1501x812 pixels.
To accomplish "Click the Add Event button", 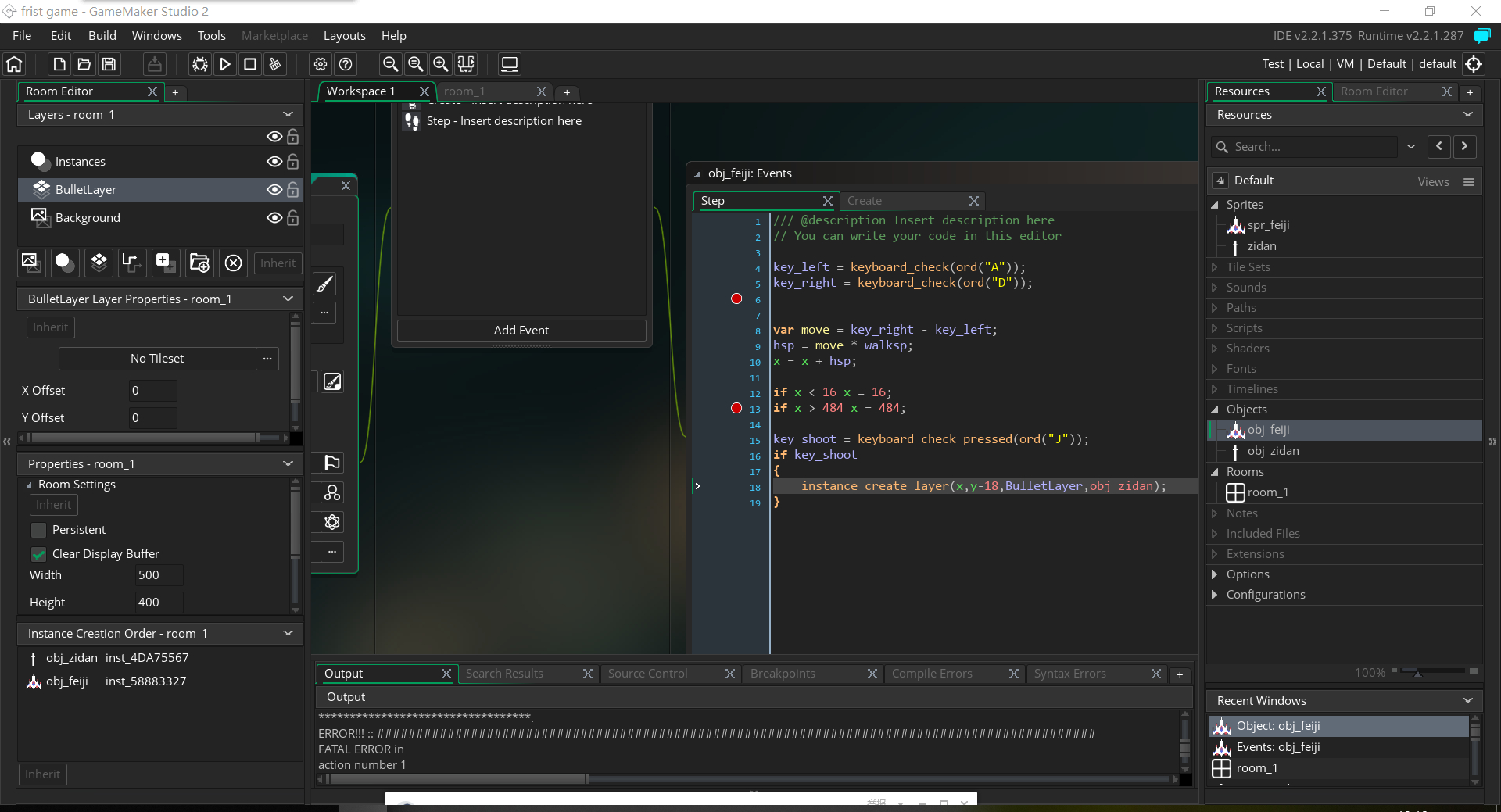I will (521, 331).
